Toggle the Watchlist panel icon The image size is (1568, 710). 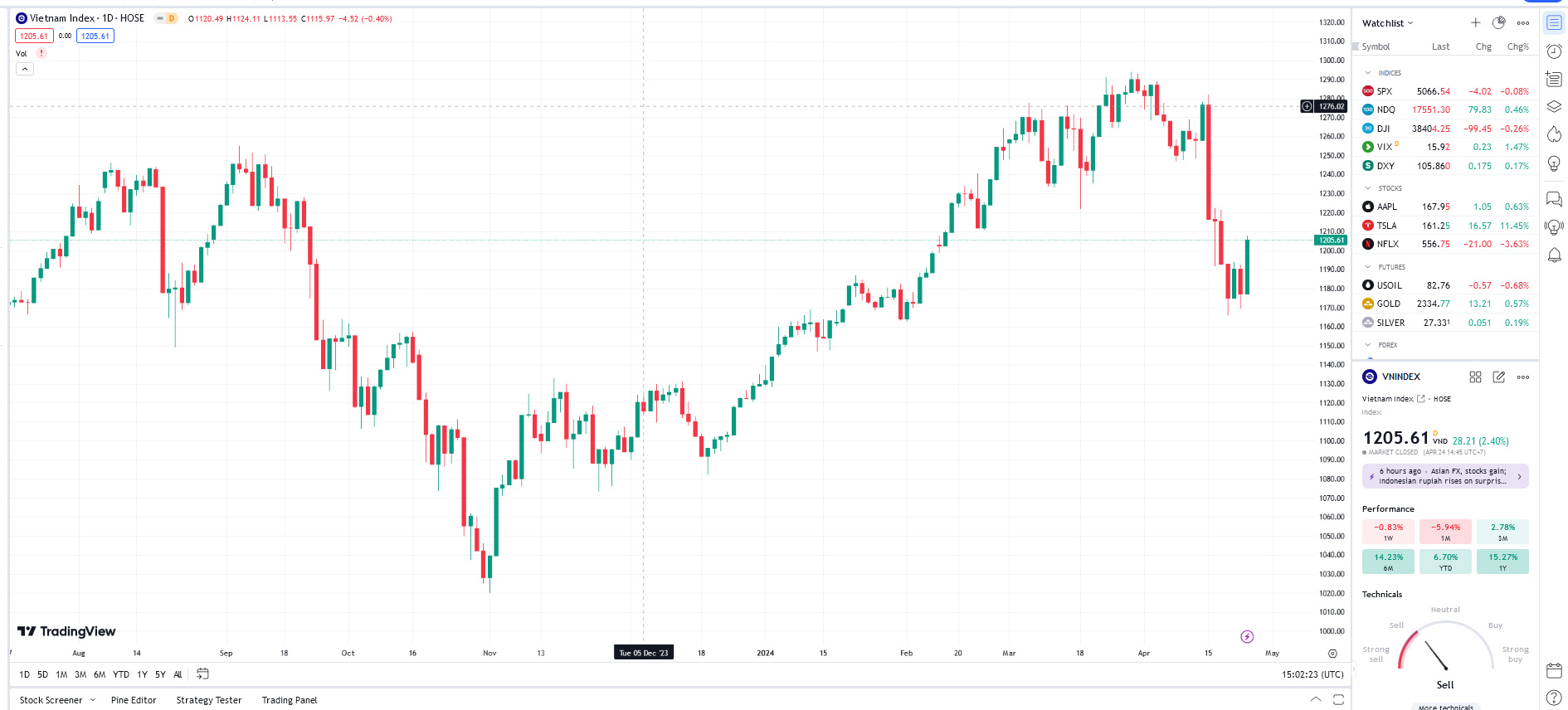(x=1554, y=23)
